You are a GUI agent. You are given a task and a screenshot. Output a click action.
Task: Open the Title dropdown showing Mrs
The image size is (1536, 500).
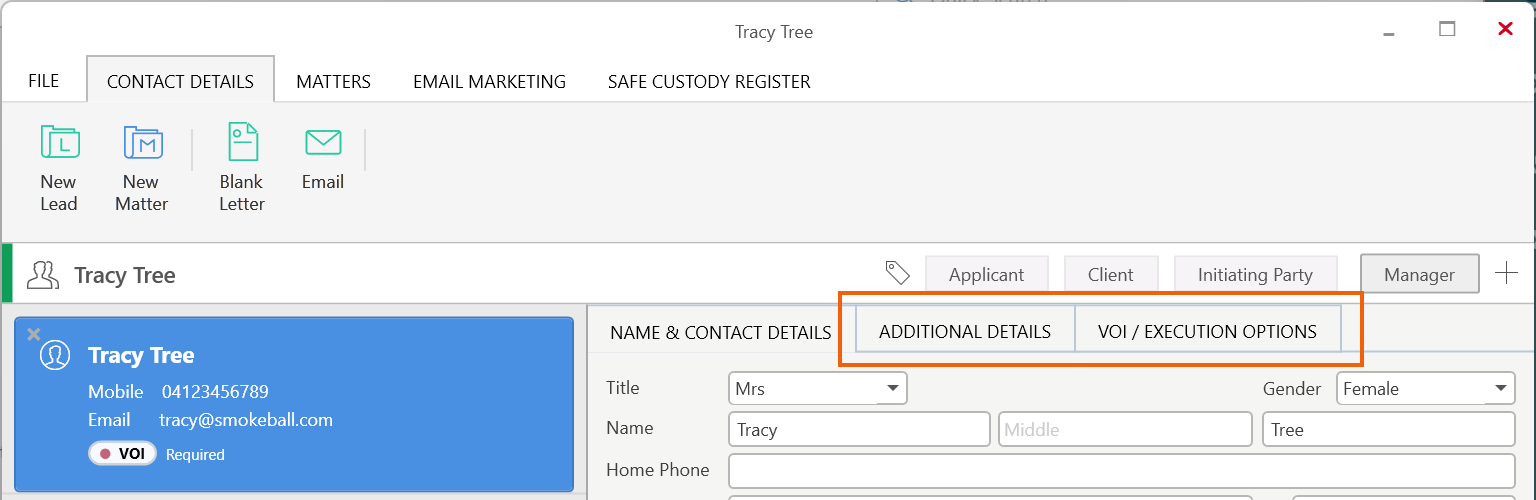point(817,388)
